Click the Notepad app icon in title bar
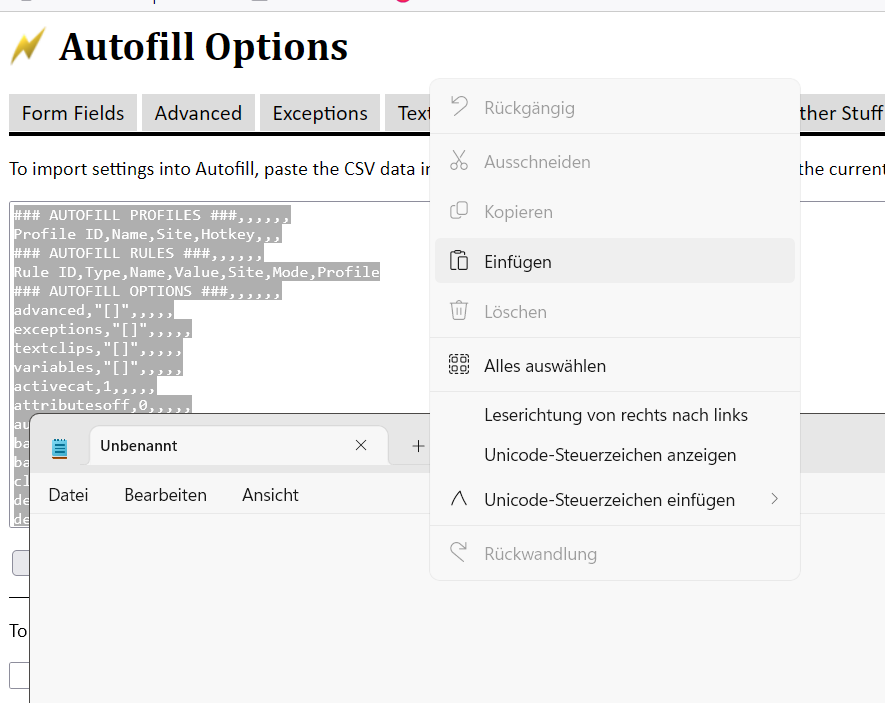The width and height of the screenshot is (885, 703). pos(60,447)
